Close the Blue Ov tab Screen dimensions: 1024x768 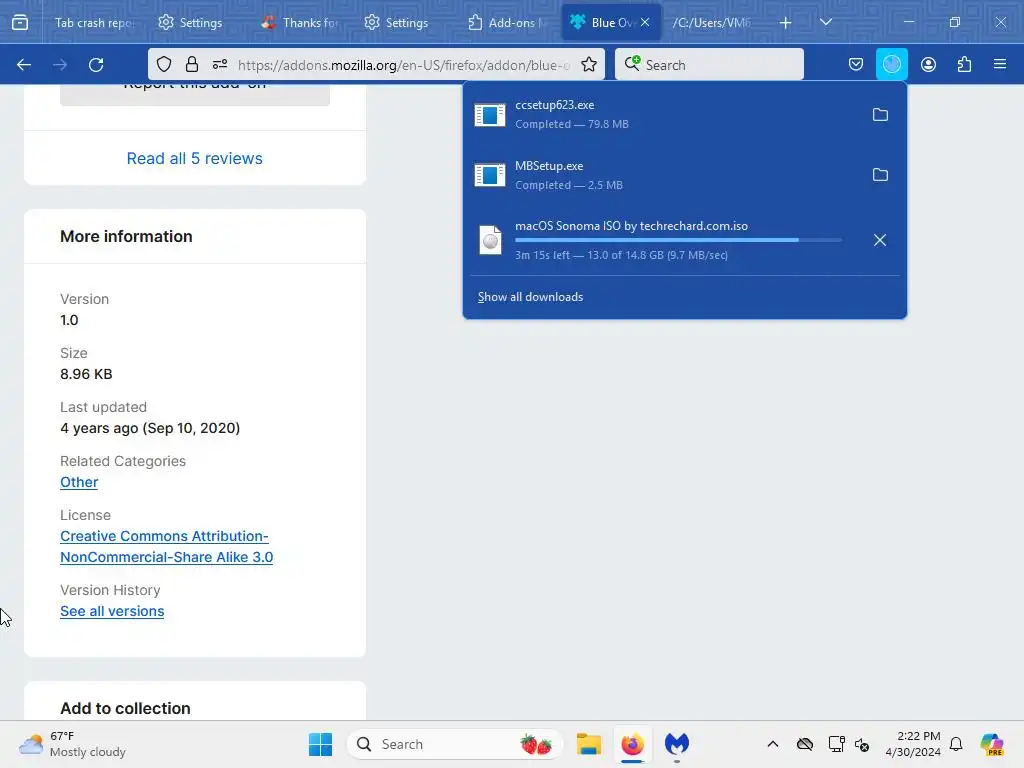pyautogui.click(x=645, y=22)
